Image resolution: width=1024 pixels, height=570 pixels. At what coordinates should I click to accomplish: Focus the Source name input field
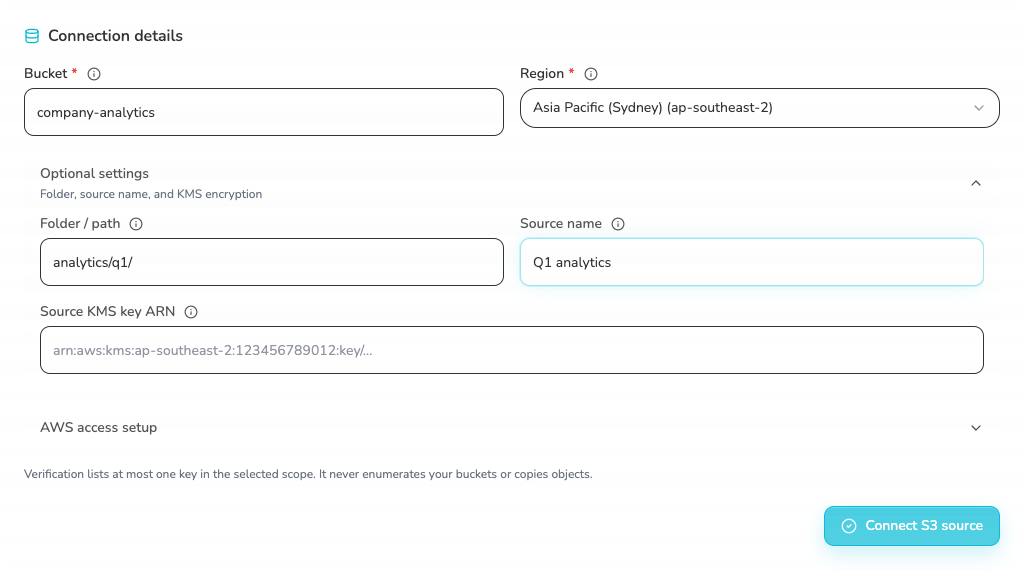(752, 262)
